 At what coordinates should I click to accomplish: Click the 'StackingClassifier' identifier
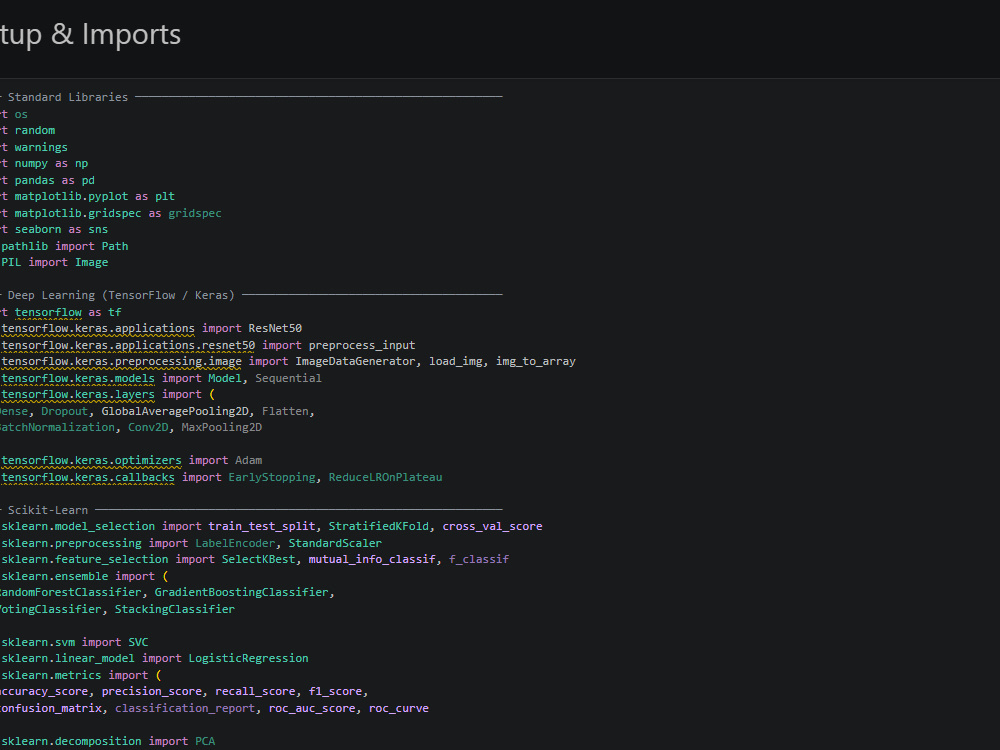(175, 609)
